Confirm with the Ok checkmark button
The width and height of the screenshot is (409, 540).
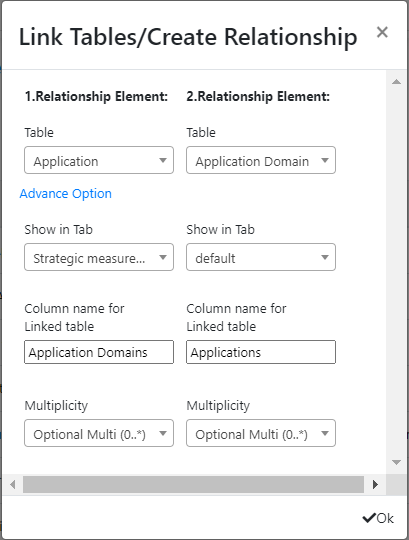pos(378,518)
